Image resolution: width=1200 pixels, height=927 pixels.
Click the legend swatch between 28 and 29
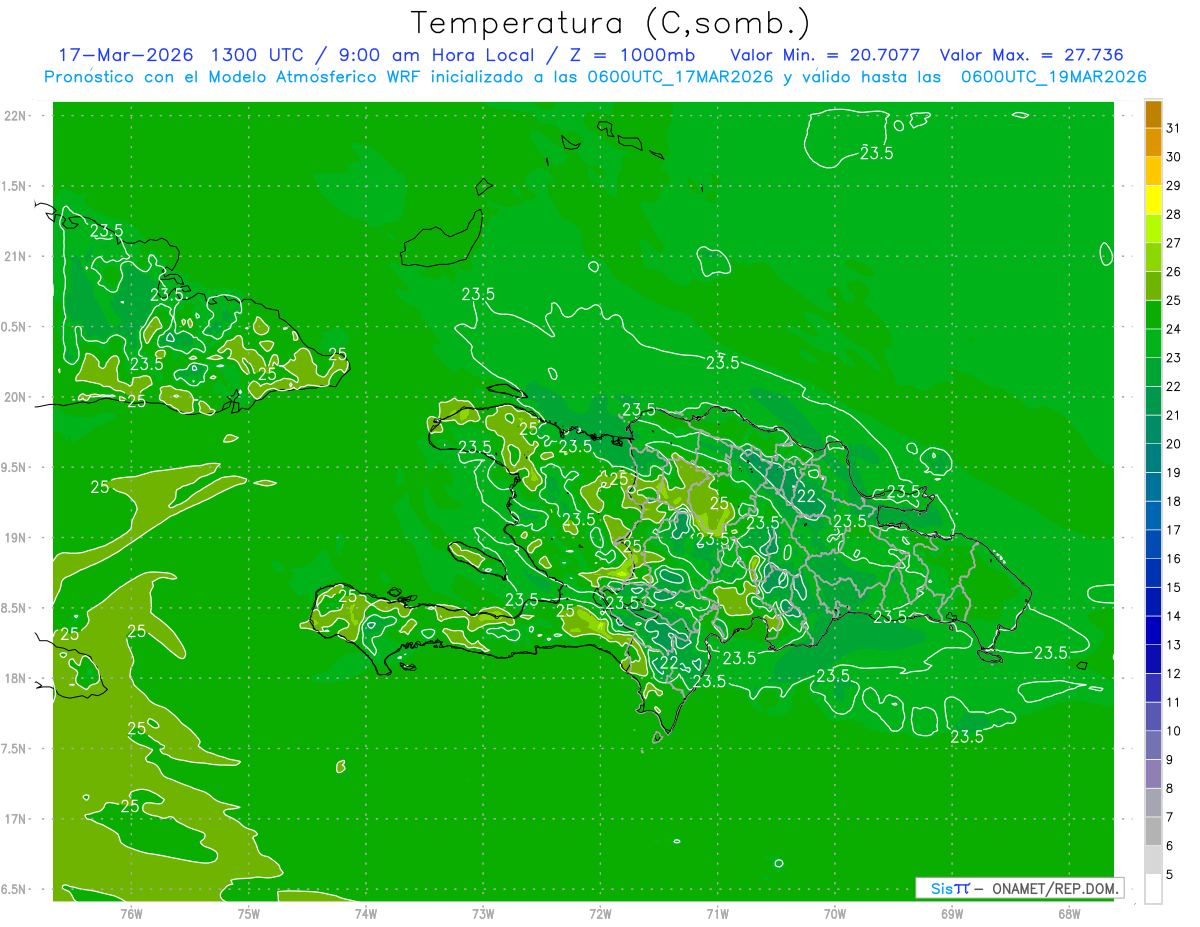pos(1153,200)
